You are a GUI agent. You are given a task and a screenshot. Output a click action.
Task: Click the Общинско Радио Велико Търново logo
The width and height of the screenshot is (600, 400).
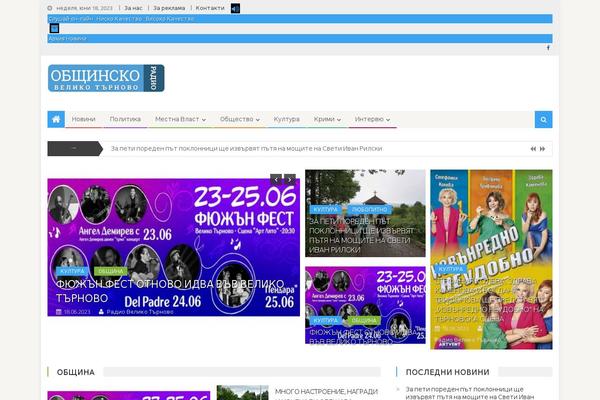click(106, 78)
